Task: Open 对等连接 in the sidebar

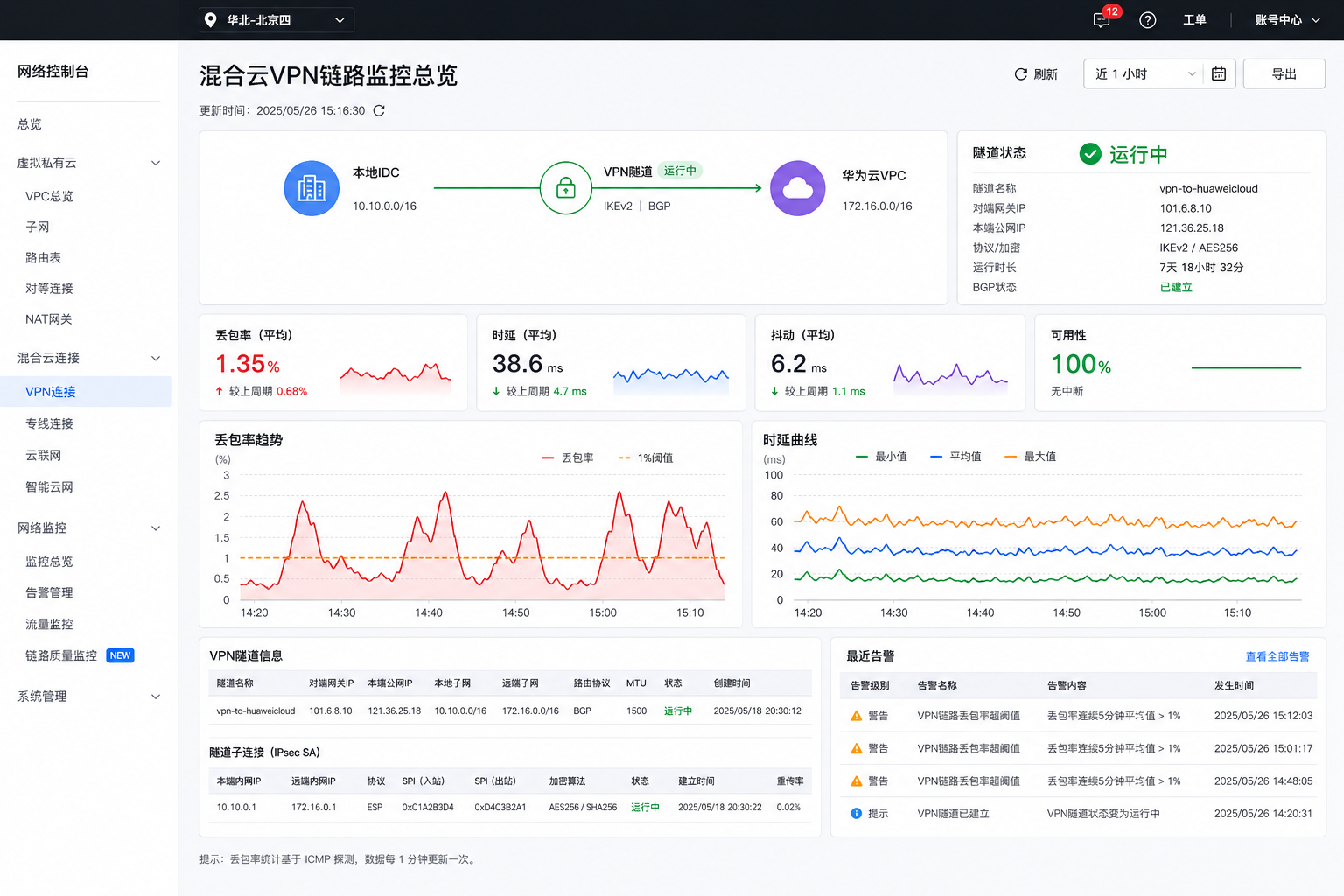Action: 49,289
